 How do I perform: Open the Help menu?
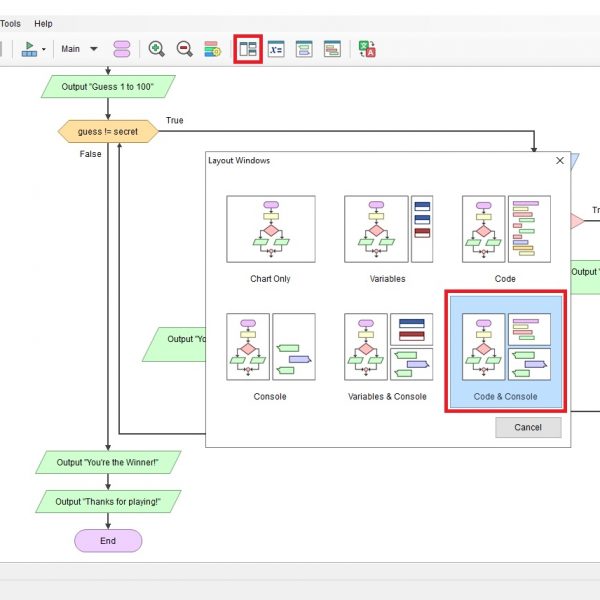(x=43, y=23)
